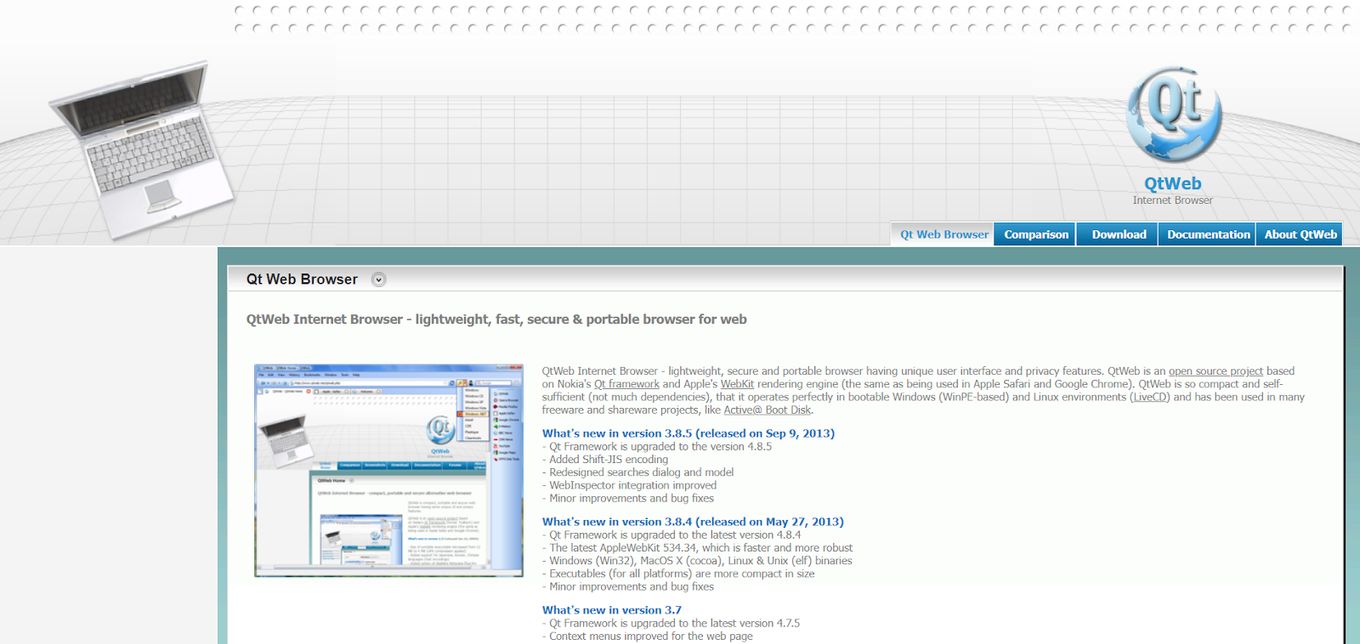Click the Windows (Win32), MacOS X binaries line
Screen dimensions: 1360x644
[x=697, y=561]
